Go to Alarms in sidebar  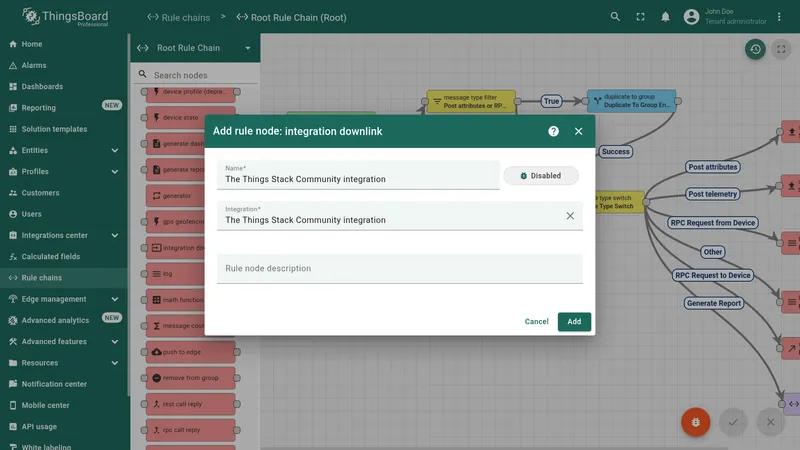(64, 65)
